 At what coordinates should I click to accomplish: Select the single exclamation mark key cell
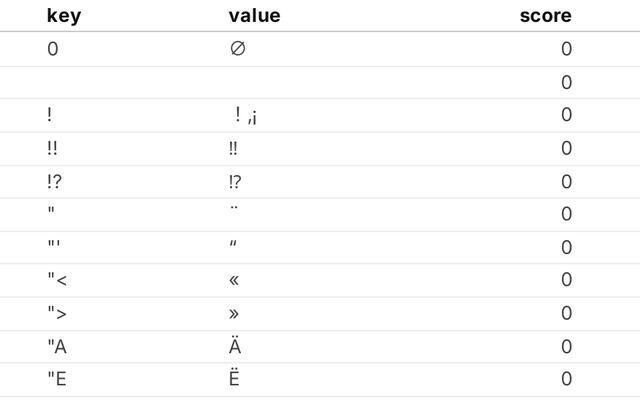49,115
